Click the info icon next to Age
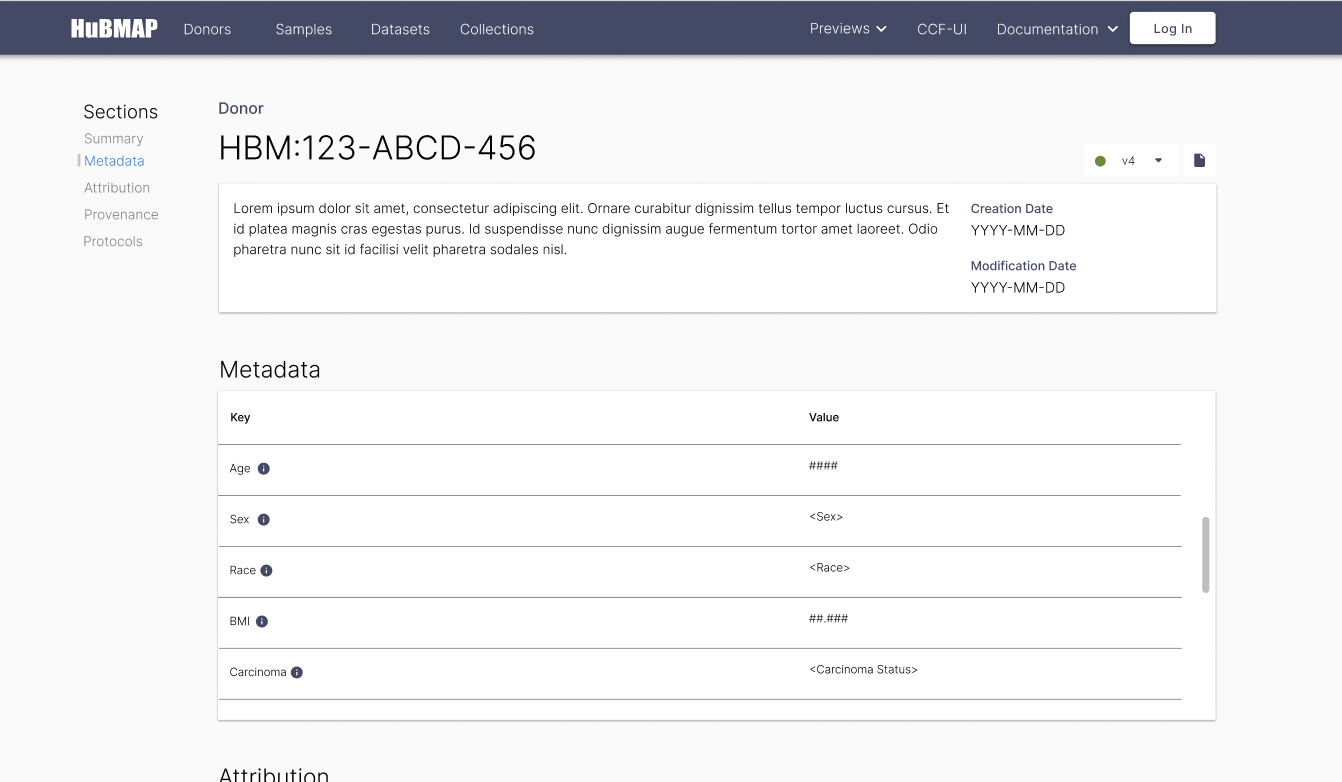Image resolution: width=1342 pixels, height=782 pixels. point(264,469)
